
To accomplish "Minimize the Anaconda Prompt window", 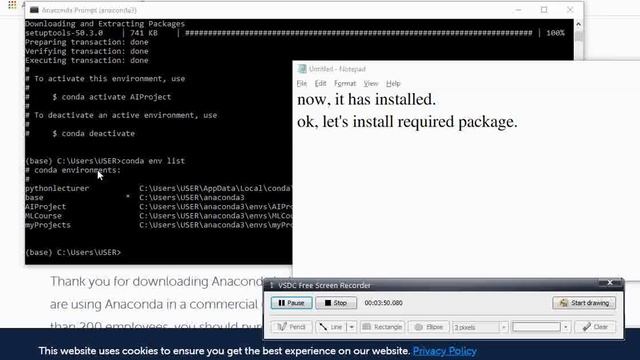I will click(518, 10).
